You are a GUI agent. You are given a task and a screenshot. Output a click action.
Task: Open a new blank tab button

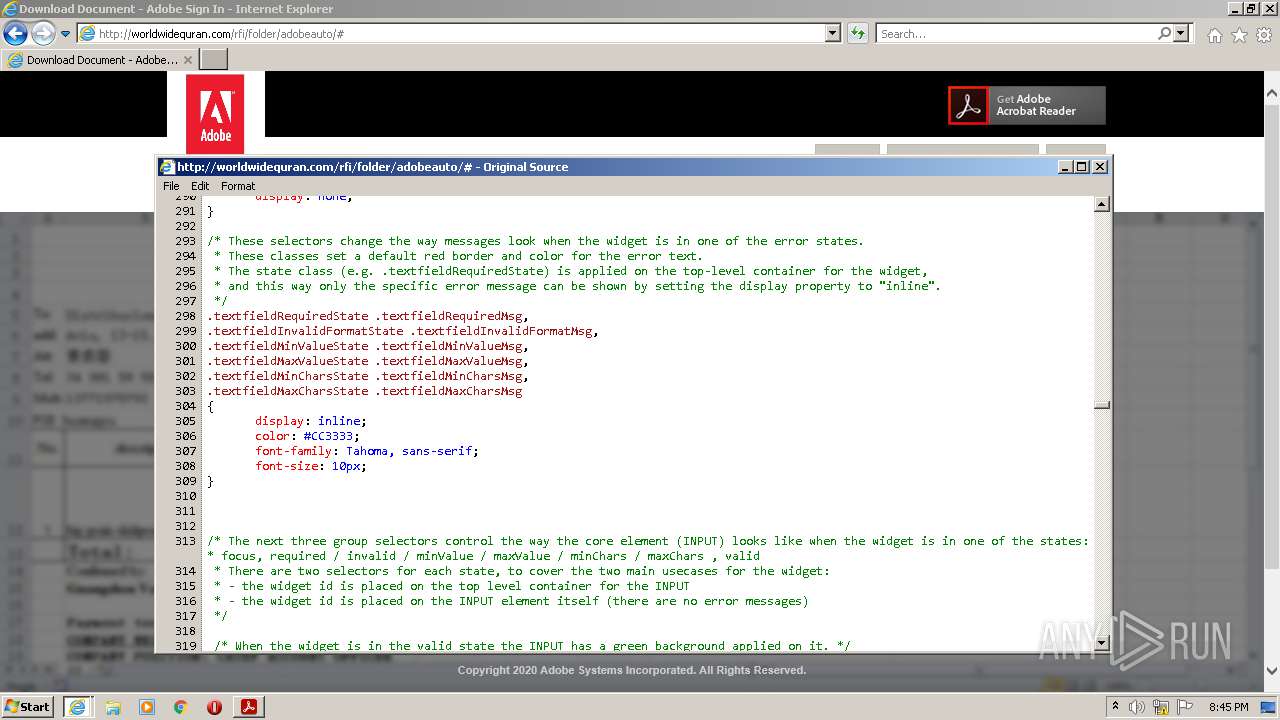[x=214, y=60]
